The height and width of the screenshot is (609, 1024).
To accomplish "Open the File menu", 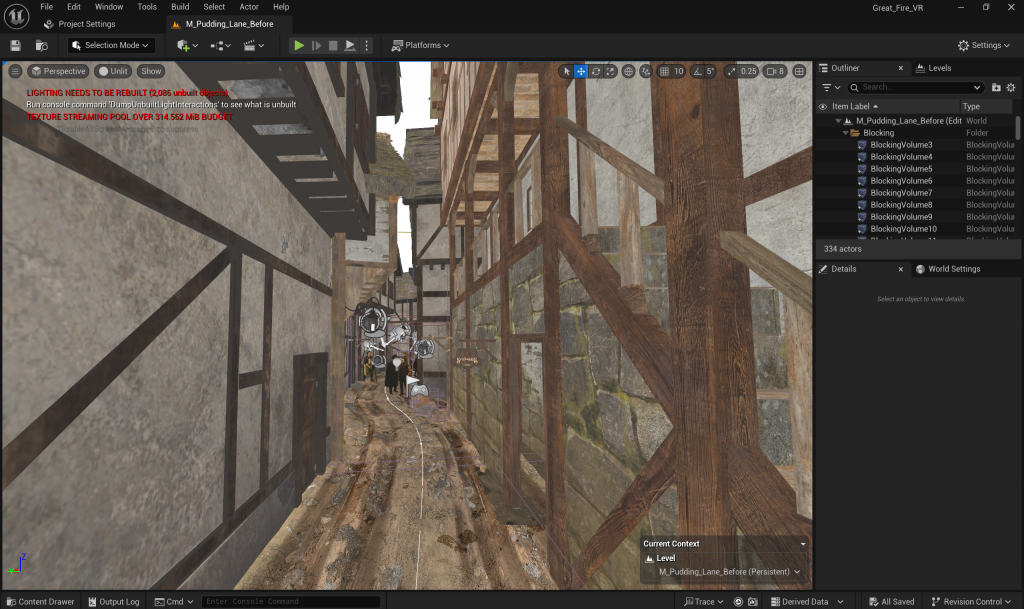I will (46, 7).
